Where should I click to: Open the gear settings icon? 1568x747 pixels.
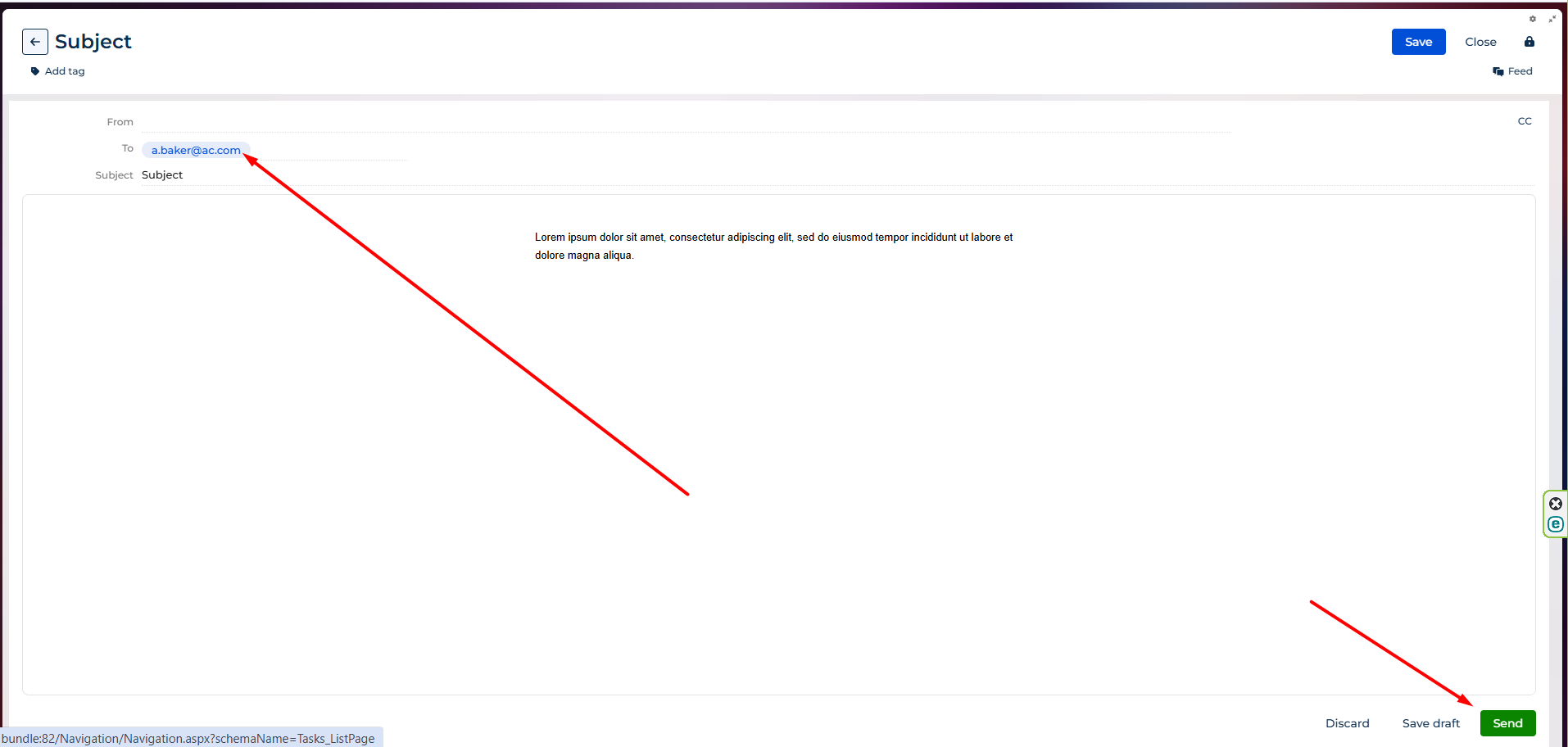1532,19
